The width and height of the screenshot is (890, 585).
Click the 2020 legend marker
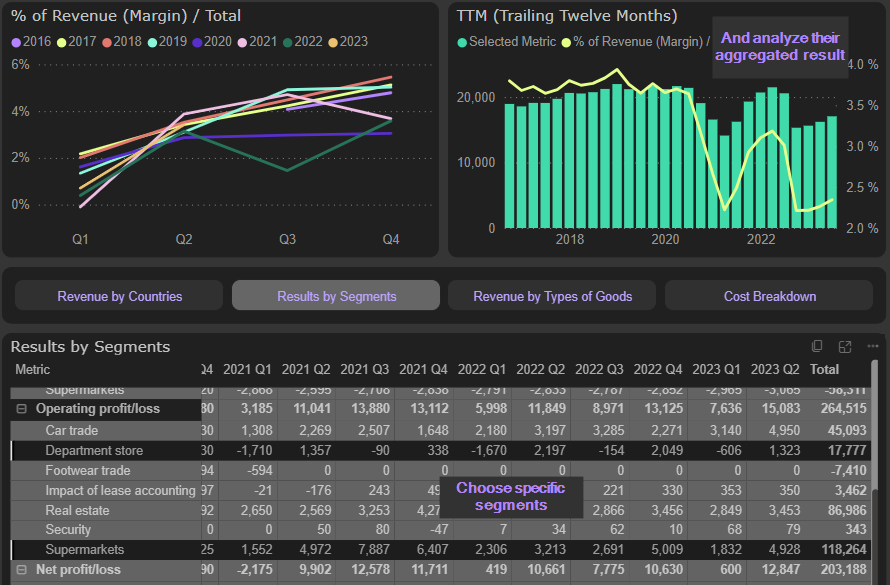[197, 42]
